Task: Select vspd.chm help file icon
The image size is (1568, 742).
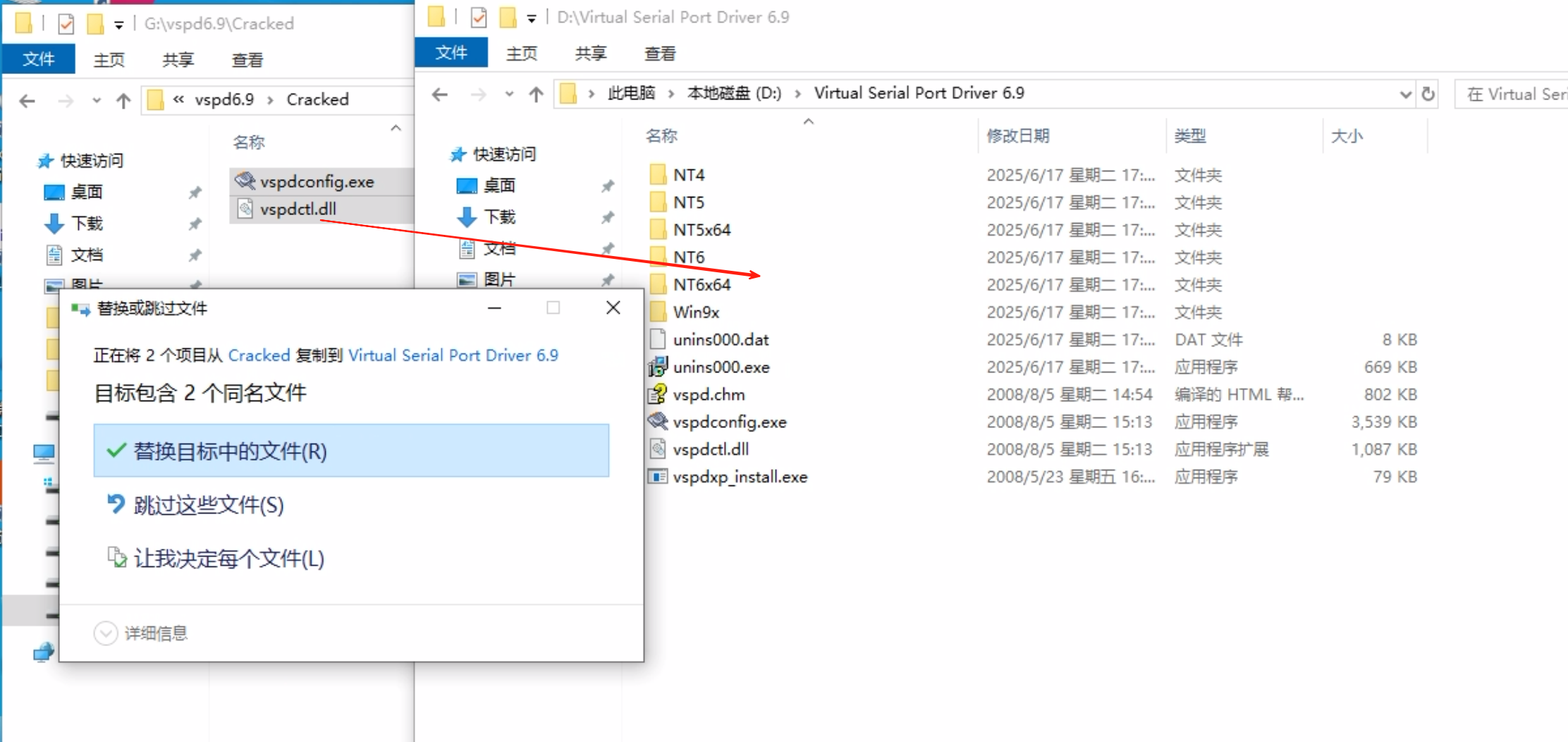Action: coord(658,394)
